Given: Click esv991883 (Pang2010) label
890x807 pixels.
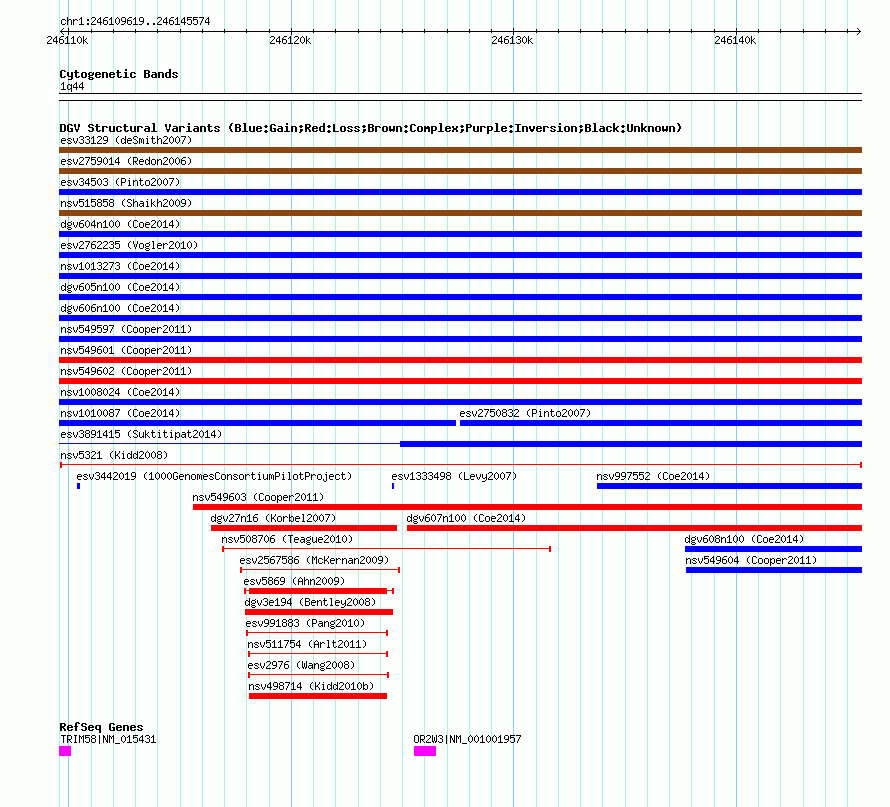Looking at the screenshot, I should 305,623.
